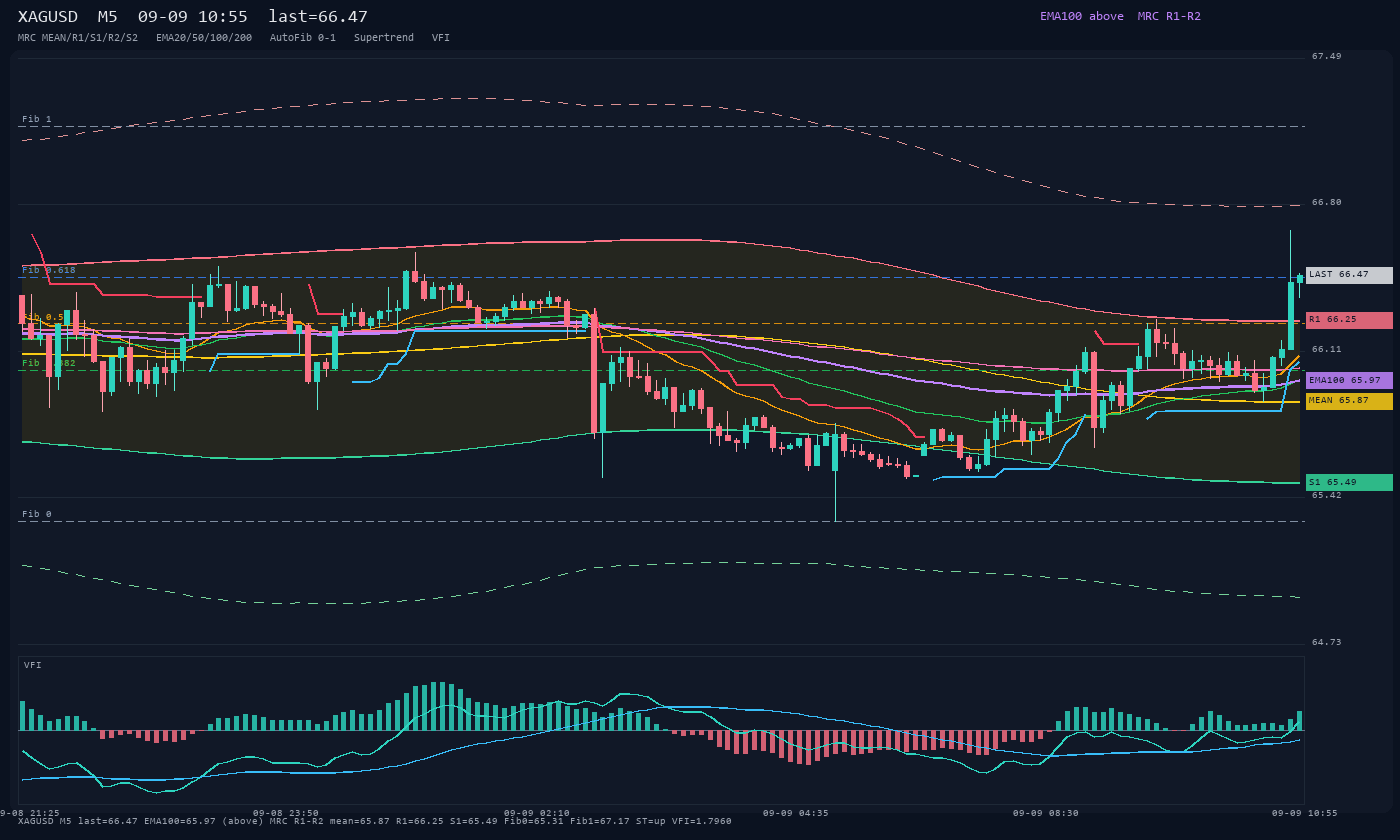
Task: Click the bottom status line summary text
Action: [375, 821]
